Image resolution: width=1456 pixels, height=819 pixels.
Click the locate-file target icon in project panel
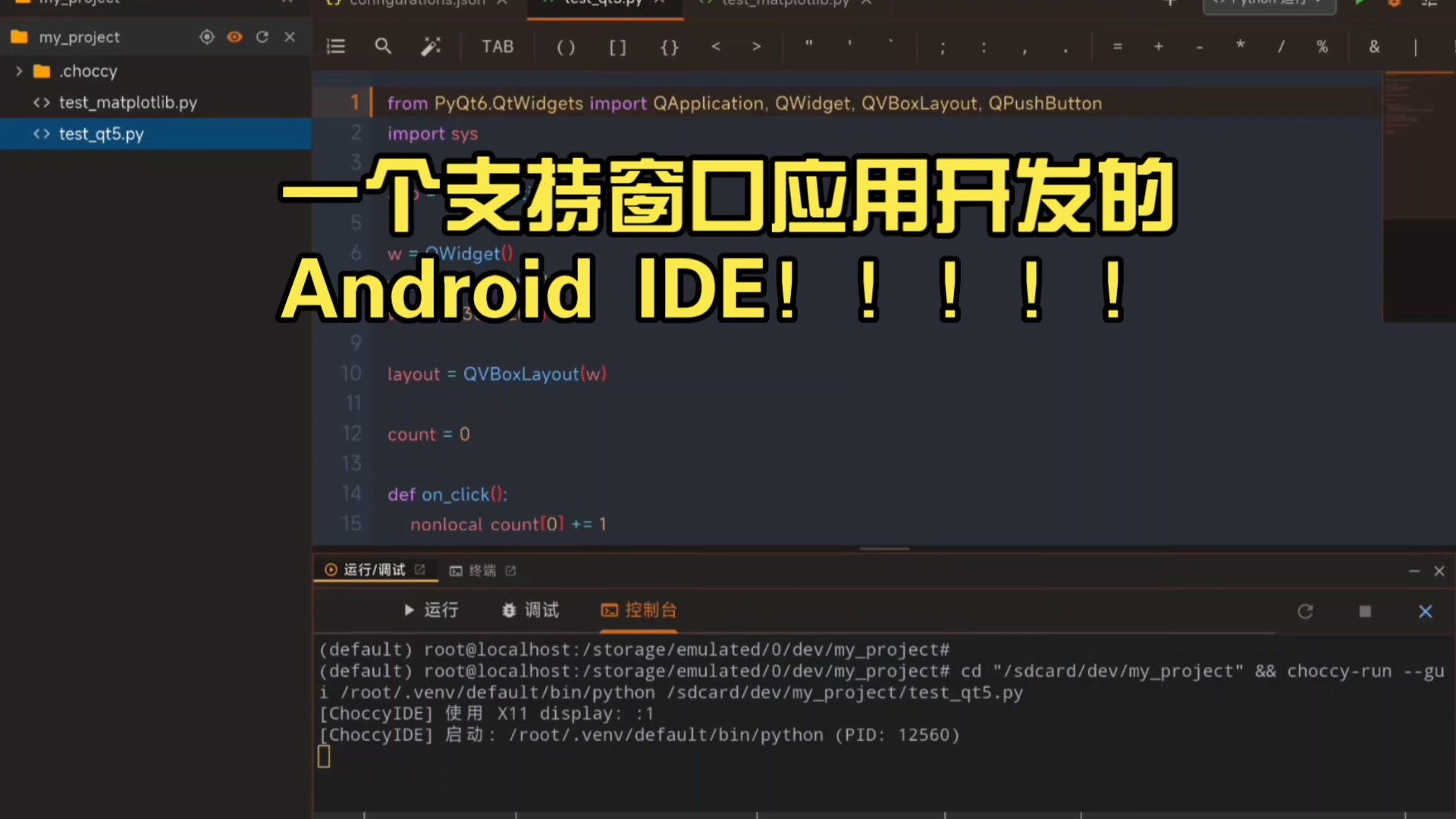(x=206, y=37)
